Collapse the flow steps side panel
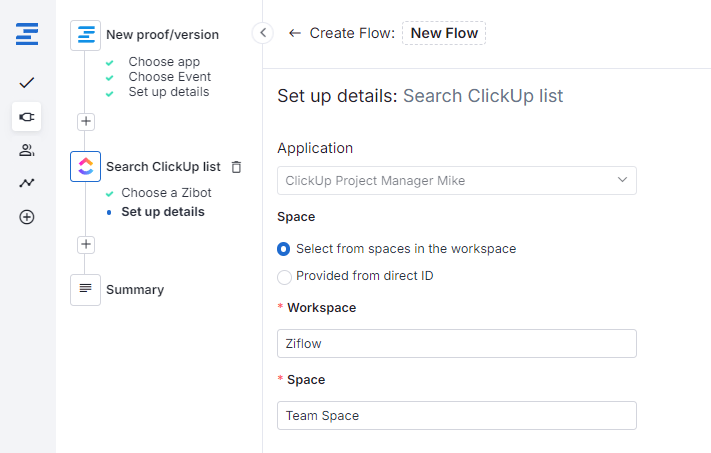Screen dimensions: 711x453 pos(263,33)
